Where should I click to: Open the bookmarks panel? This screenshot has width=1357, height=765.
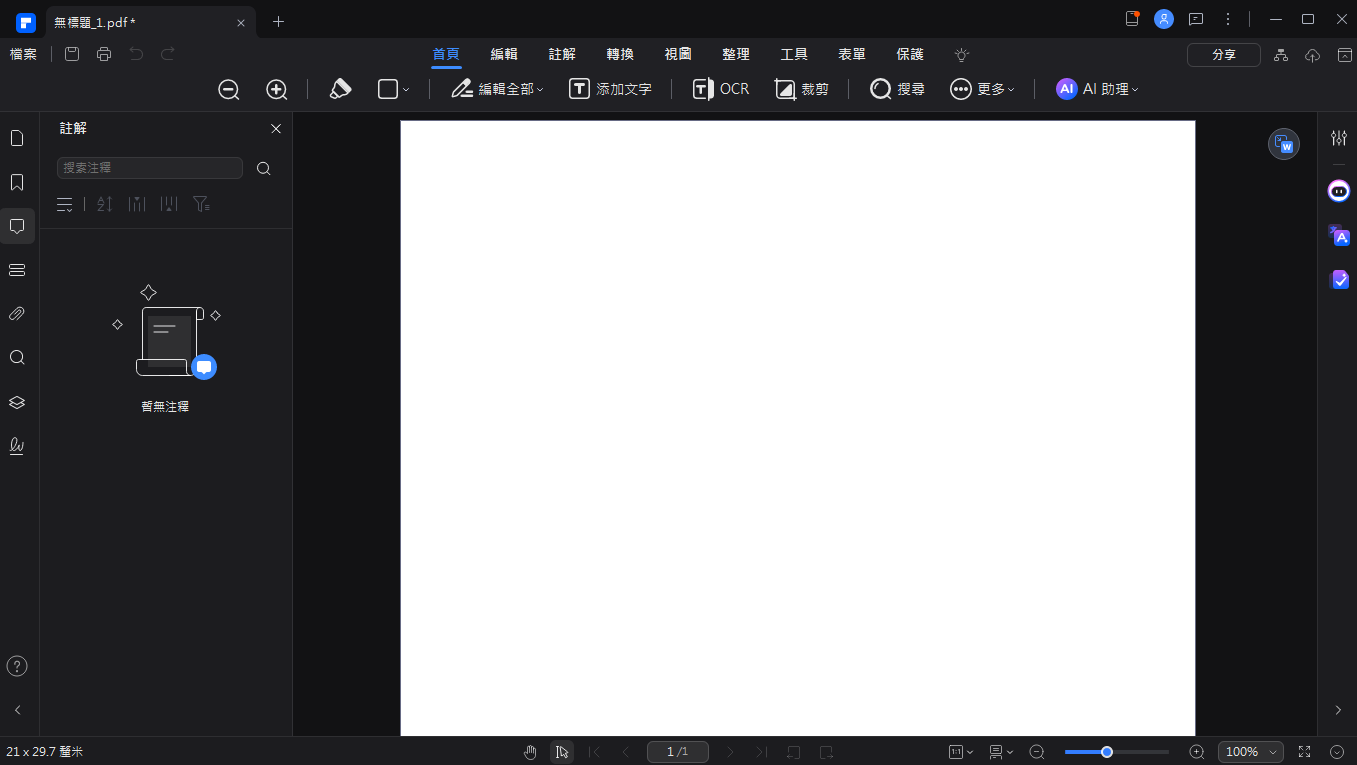pos(17,181)
